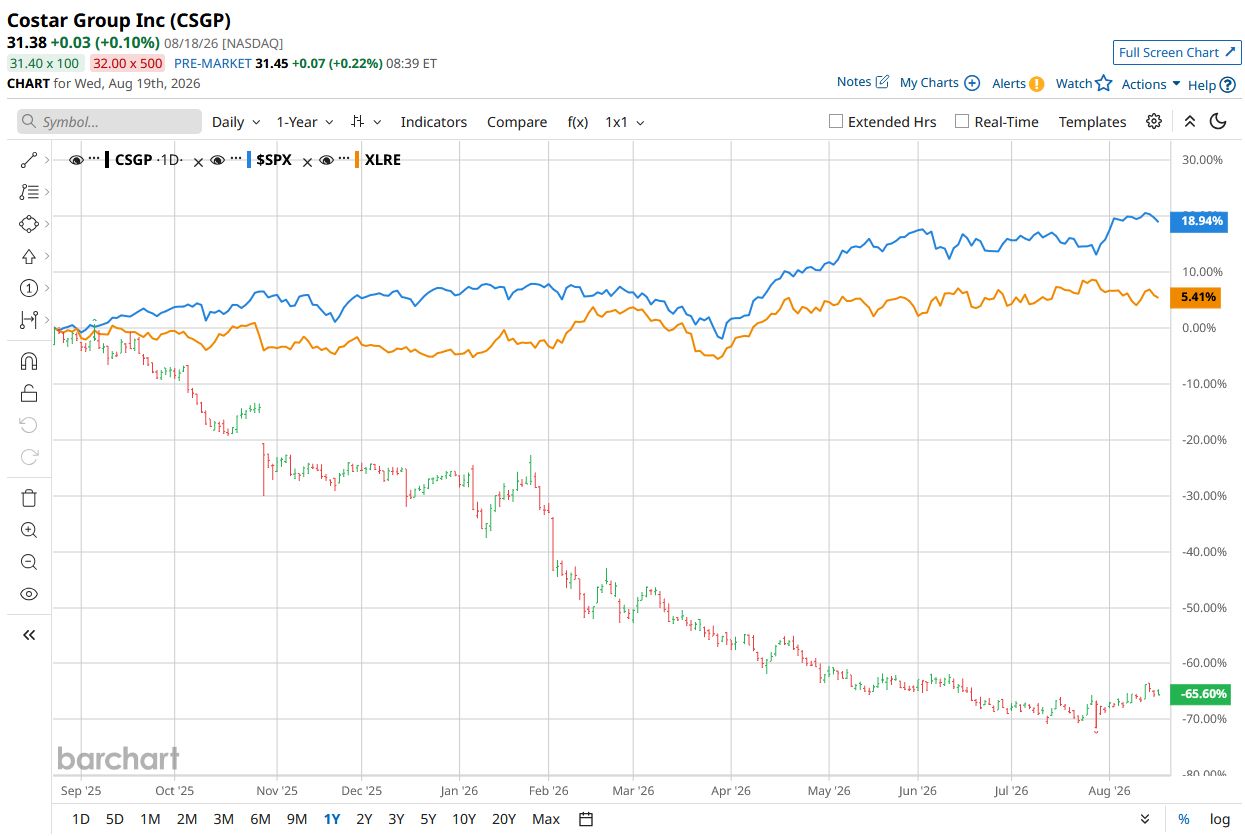The width and height of the screenshot is (1245, 836).
Task: Switch to dark mode moon icon
Action: coord(1218,121)
